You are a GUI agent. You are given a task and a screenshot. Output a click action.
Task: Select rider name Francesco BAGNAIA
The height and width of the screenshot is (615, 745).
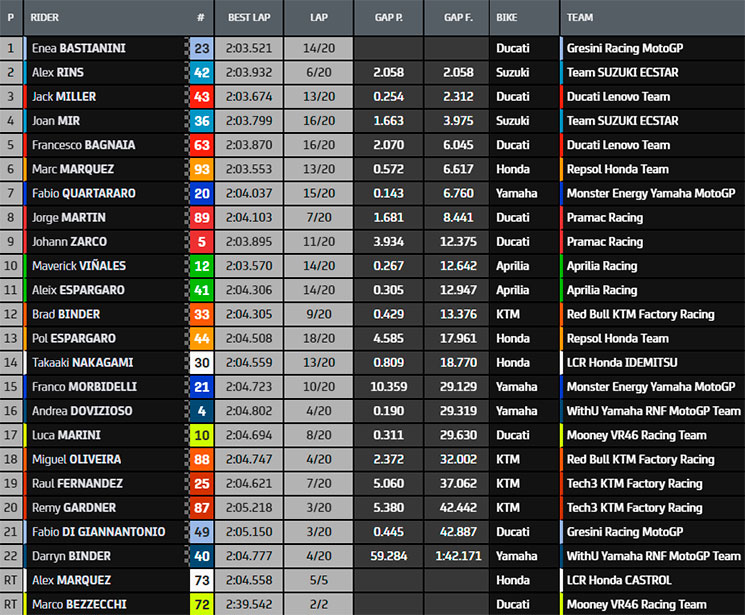[x=83, y=145]
